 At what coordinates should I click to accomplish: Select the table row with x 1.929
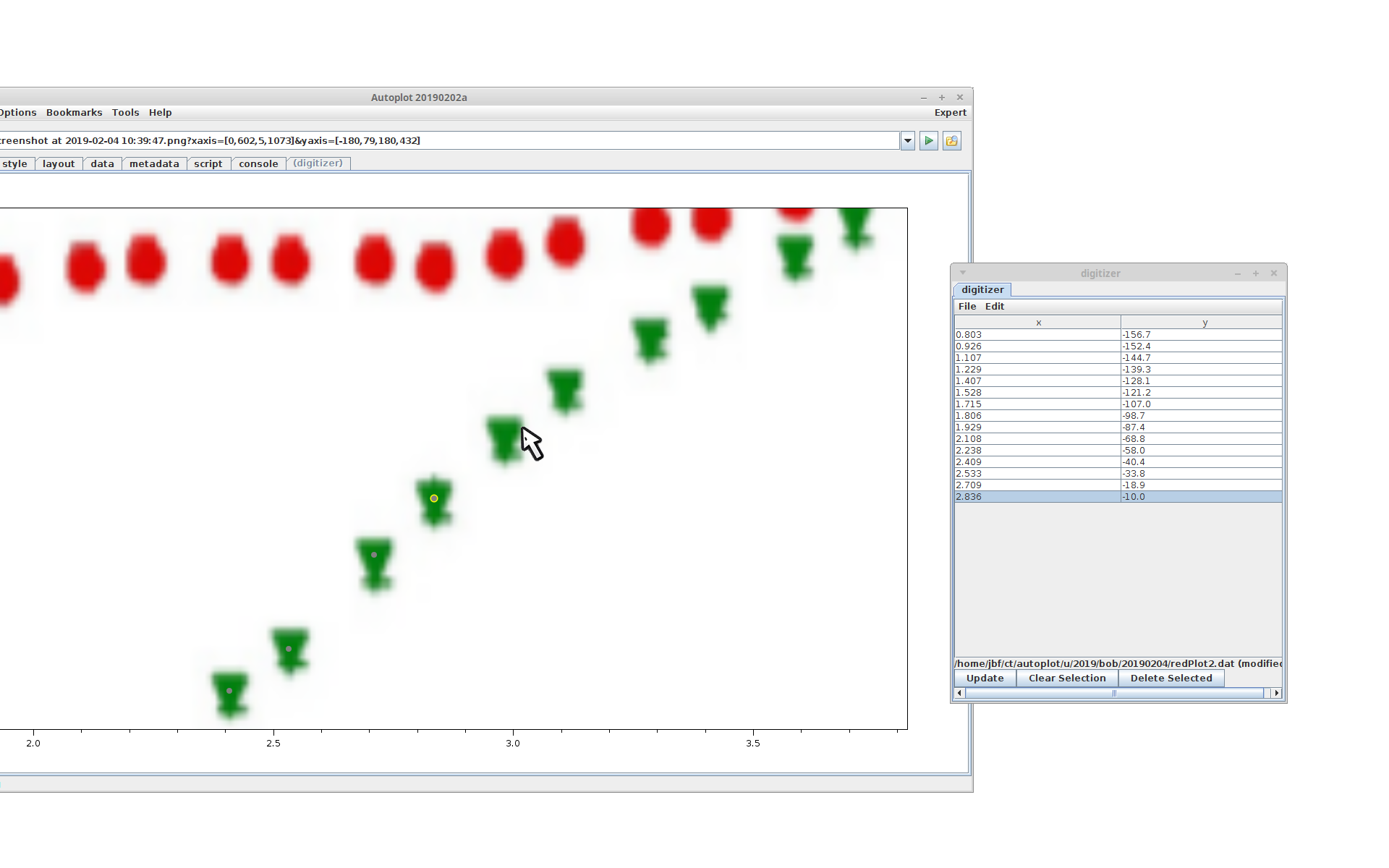[x=1118, y=427]
